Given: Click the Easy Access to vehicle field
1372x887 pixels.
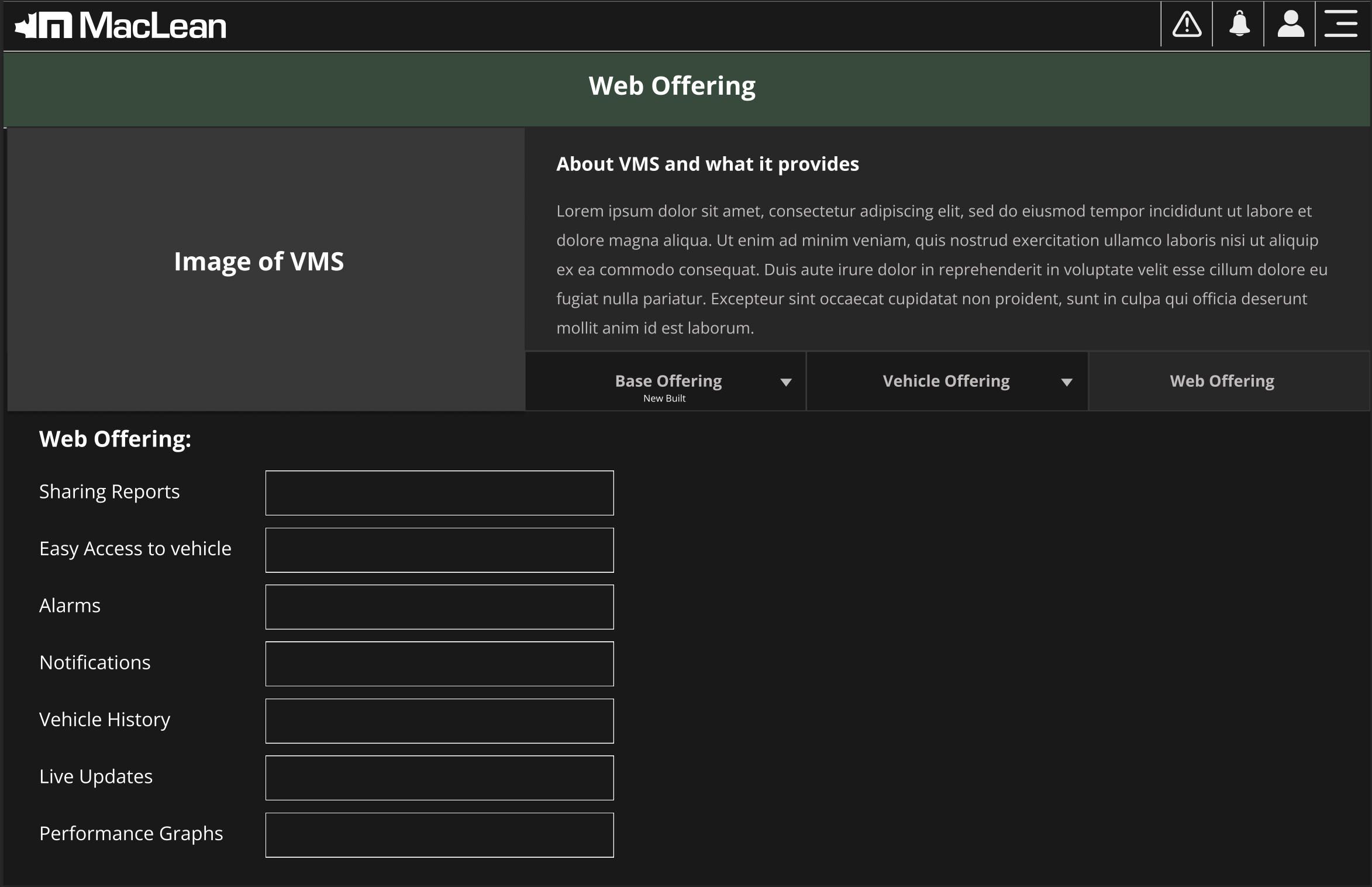Looking at the screenshot, I should pos(439,550).
